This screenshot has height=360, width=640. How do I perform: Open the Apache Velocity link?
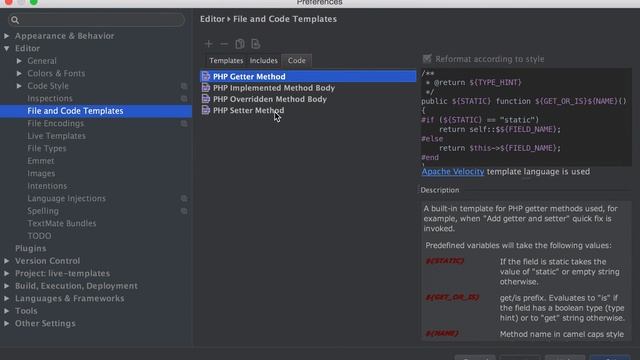point(453,171)
